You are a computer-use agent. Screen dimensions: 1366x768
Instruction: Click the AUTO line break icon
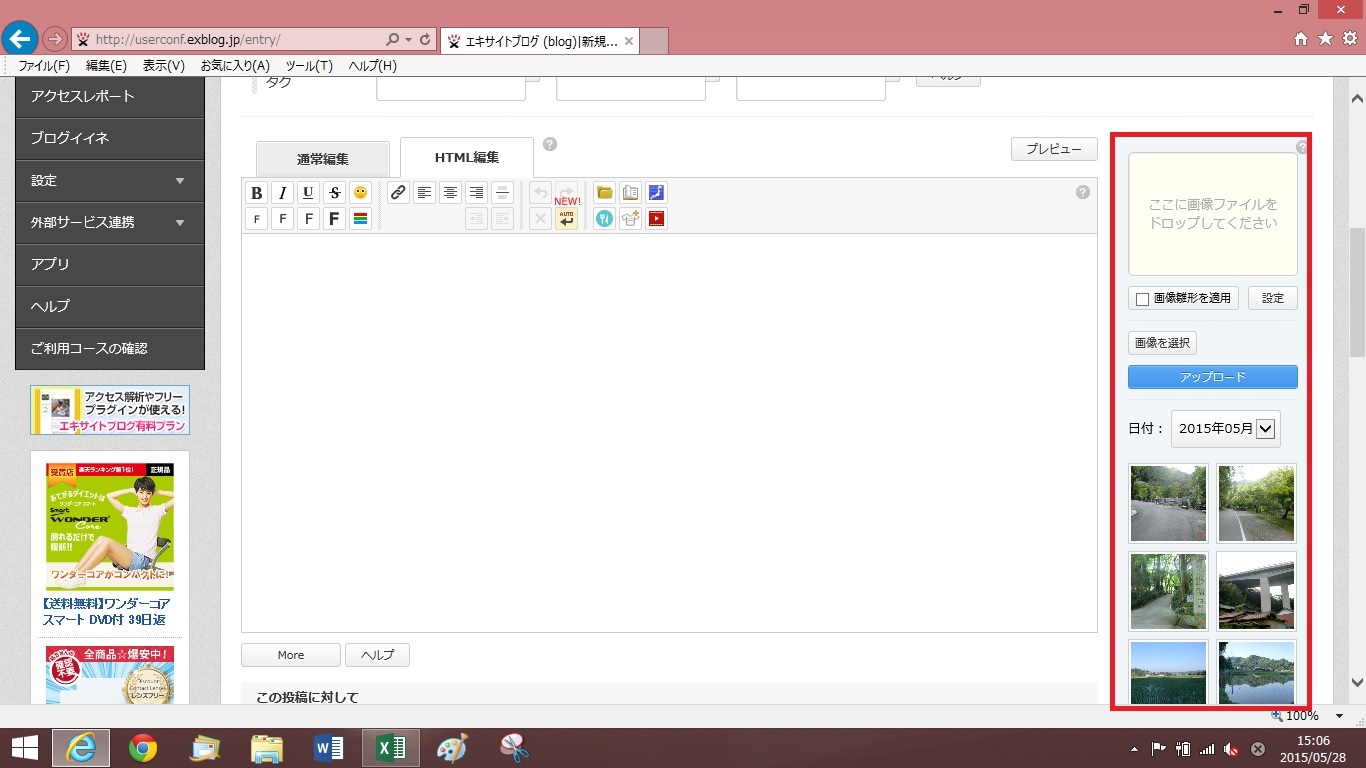pos(567,218)
